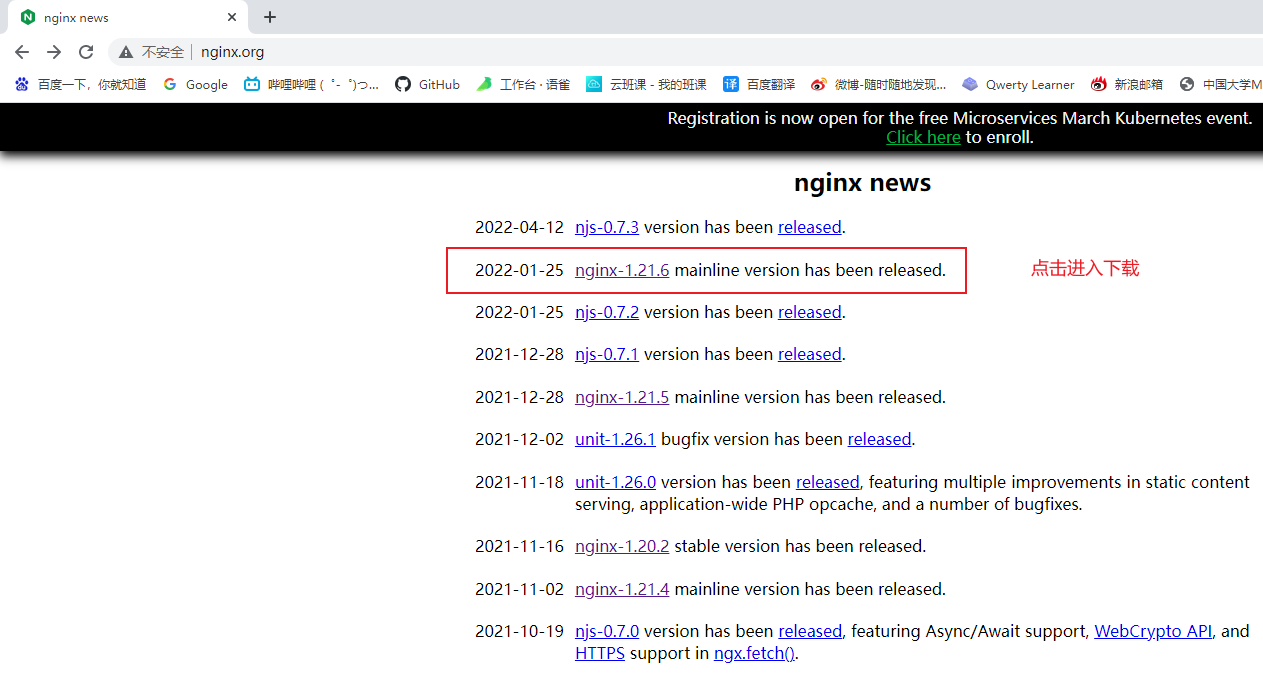
Task: Open the WebCrypto API link
Action: tap(1153, 631)
